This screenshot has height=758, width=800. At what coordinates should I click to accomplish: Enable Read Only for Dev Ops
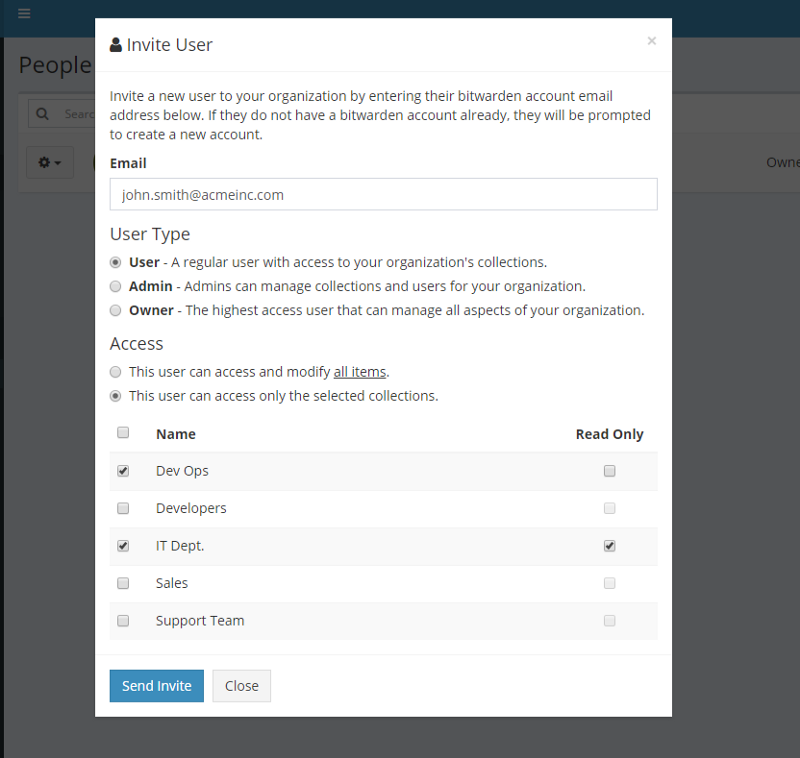click(609, 471)
